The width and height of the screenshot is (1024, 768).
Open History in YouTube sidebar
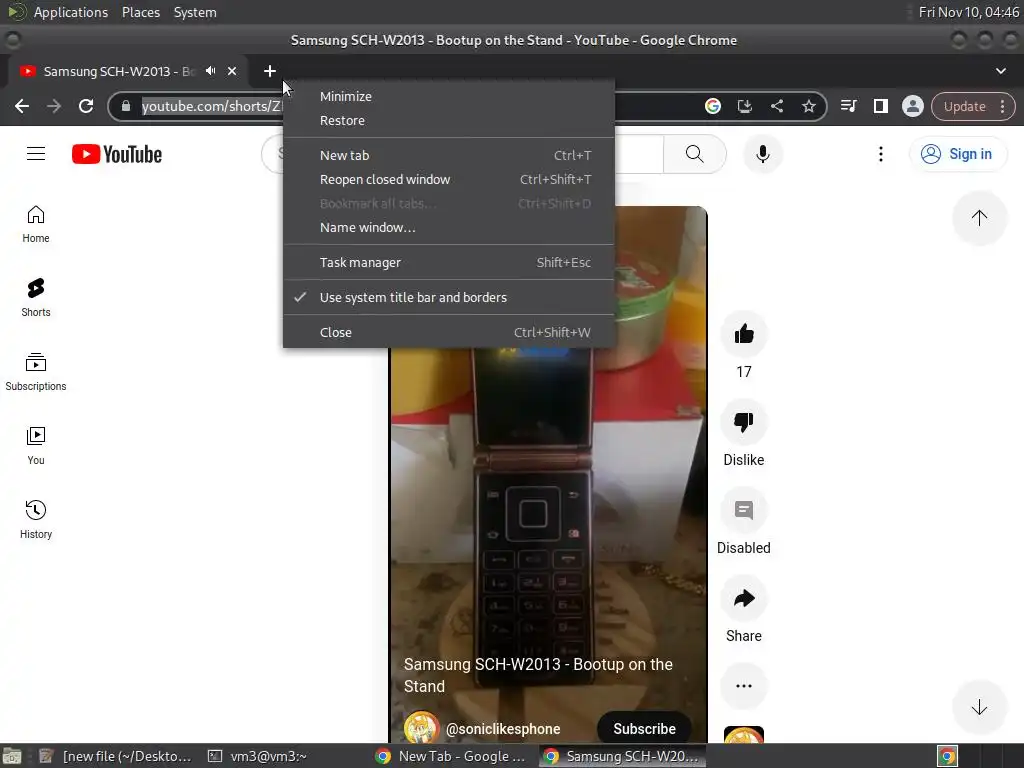pyautogui.click(x=36, y=520)
